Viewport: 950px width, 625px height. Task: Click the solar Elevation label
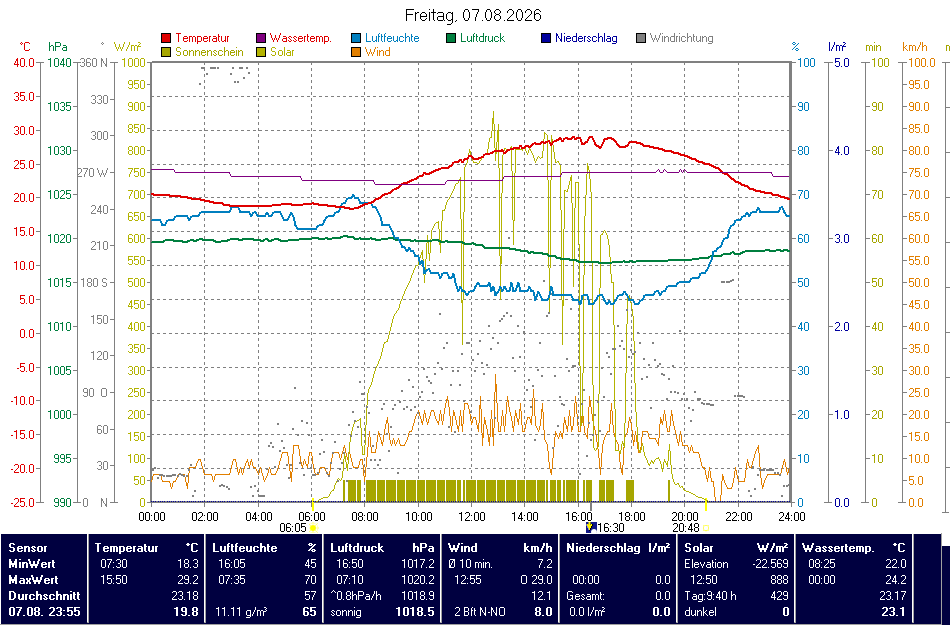706,564
